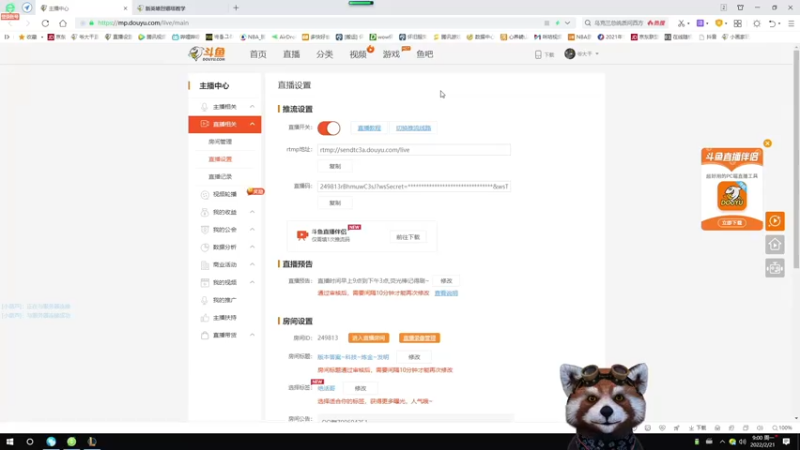800x450 pixels.
Task: Click the gray home floating side button
Action: pyautogui.click(x=774, y=245)
